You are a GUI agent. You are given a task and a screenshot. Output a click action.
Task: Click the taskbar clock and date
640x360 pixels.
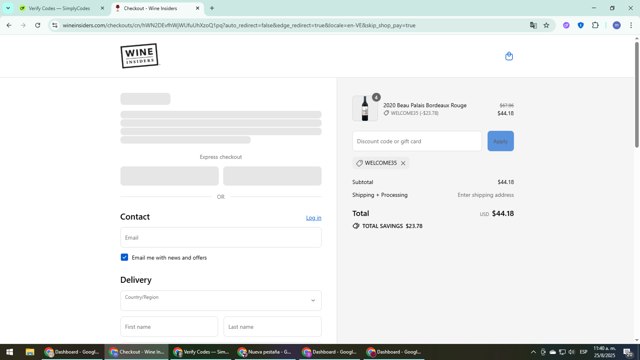pyautogui.click(x=604, y=352)
